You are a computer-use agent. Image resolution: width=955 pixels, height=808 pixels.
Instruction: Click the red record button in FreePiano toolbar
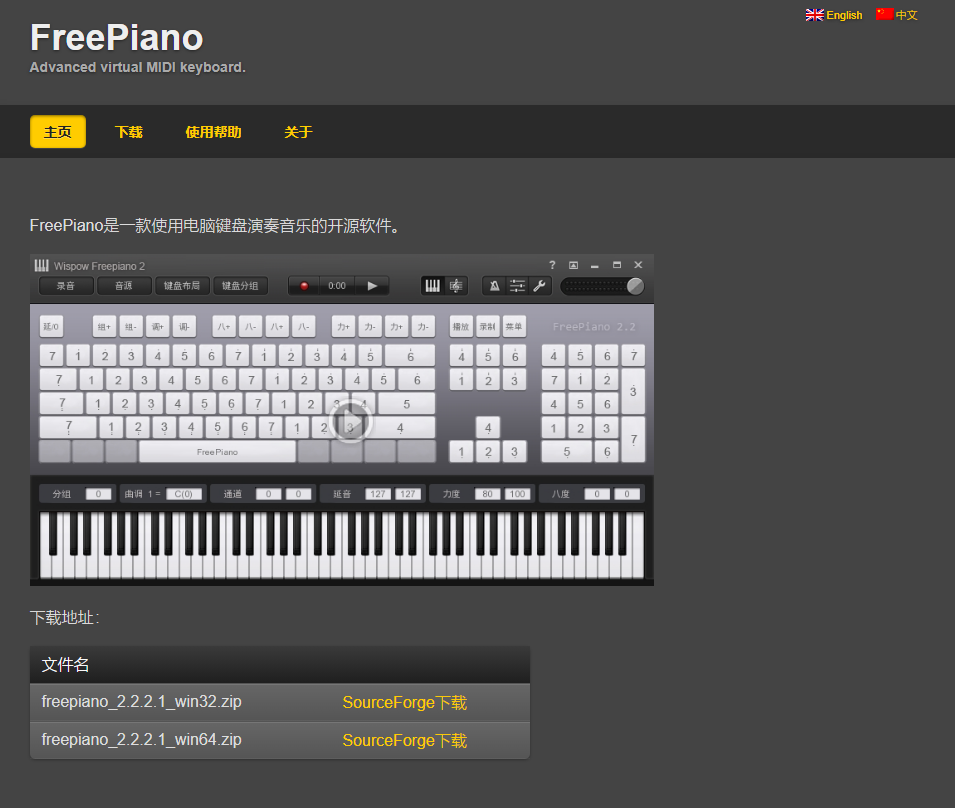point(304,286)
